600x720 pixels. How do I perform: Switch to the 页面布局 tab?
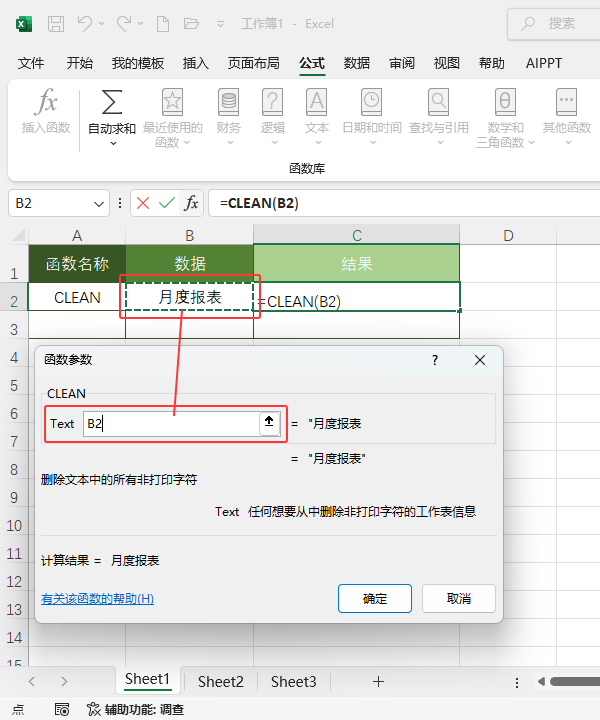[x=253, y=63]
